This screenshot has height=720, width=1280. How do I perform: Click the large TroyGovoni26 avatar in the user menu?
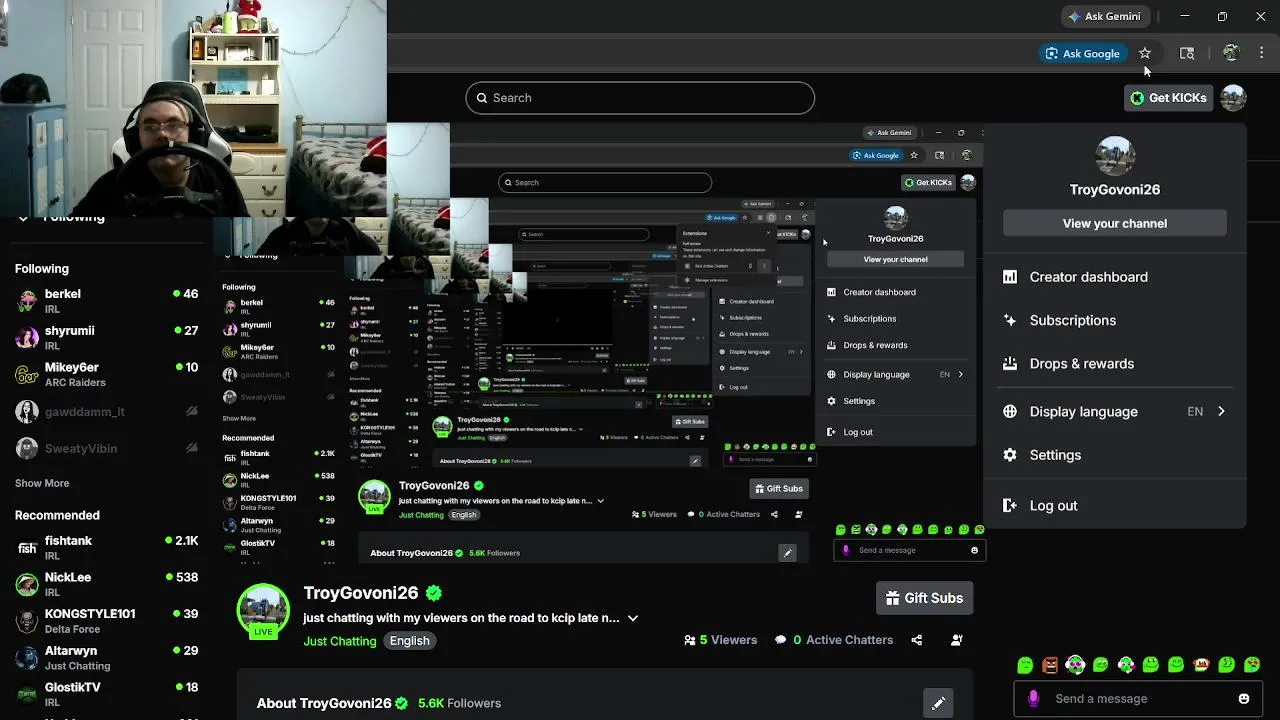(x=1115, y=156)
